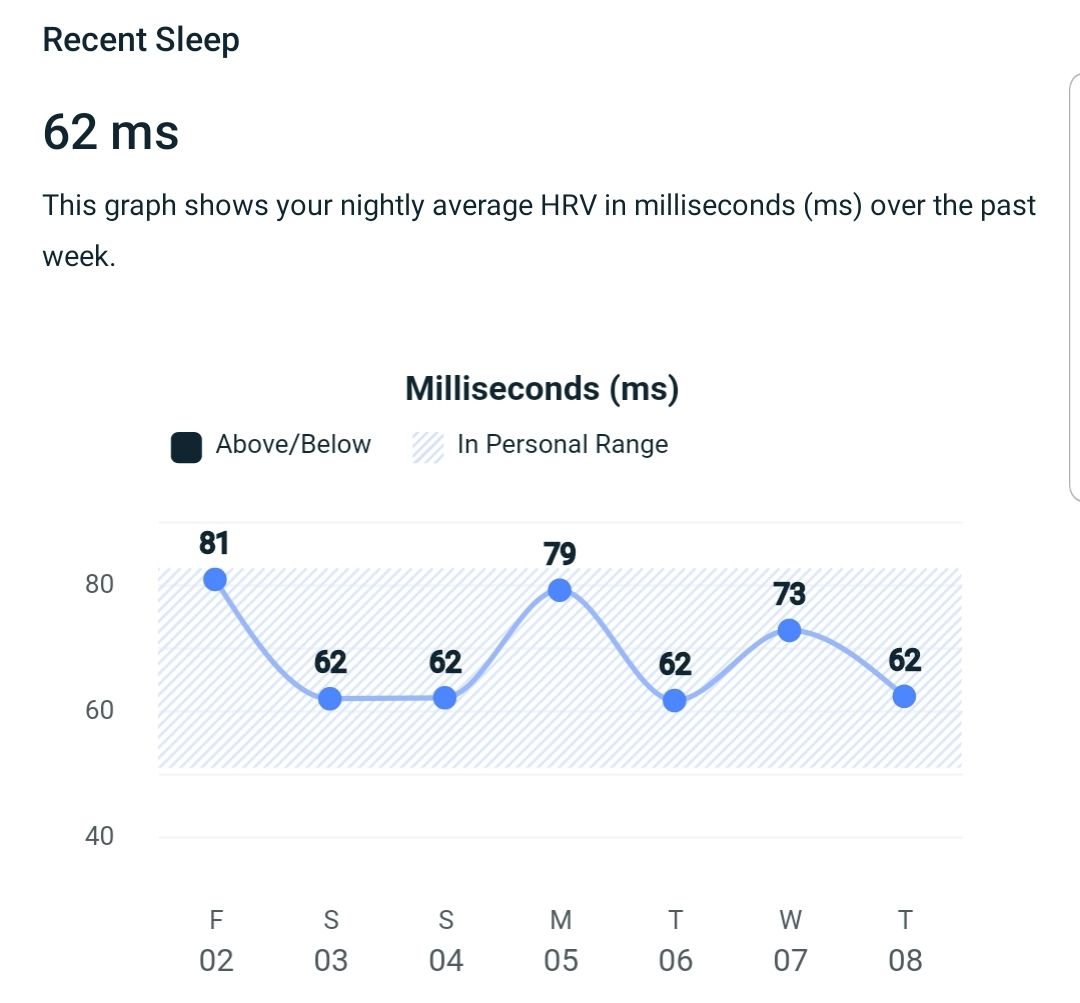Tap Thursday 08 data point on graph
The width and height of the screenshot is (1080, 1003).
pos(904,696)
